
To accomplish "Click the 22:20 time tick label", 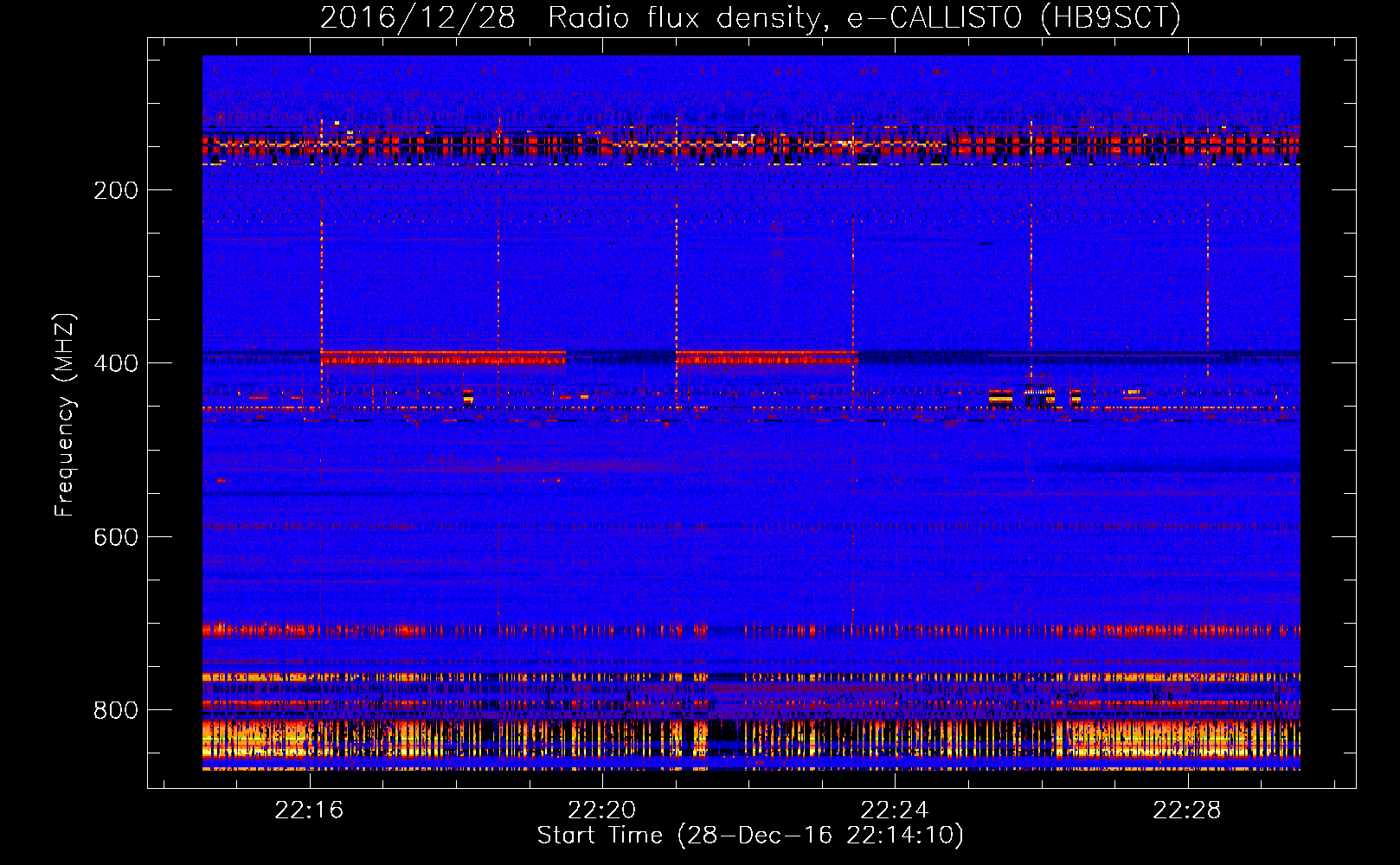I will coord(601,810).
